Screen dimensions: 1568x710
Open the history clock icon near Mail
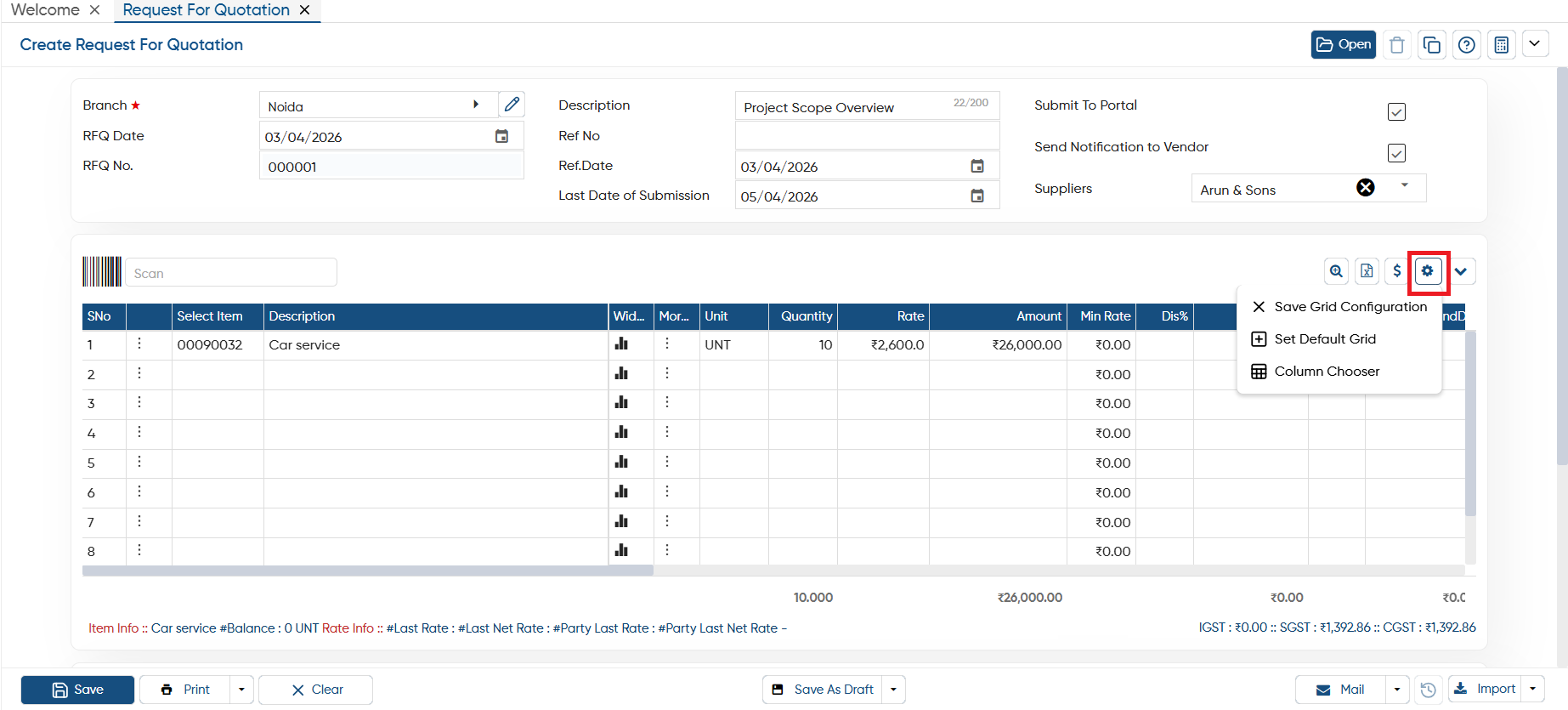pos(1429,690)
